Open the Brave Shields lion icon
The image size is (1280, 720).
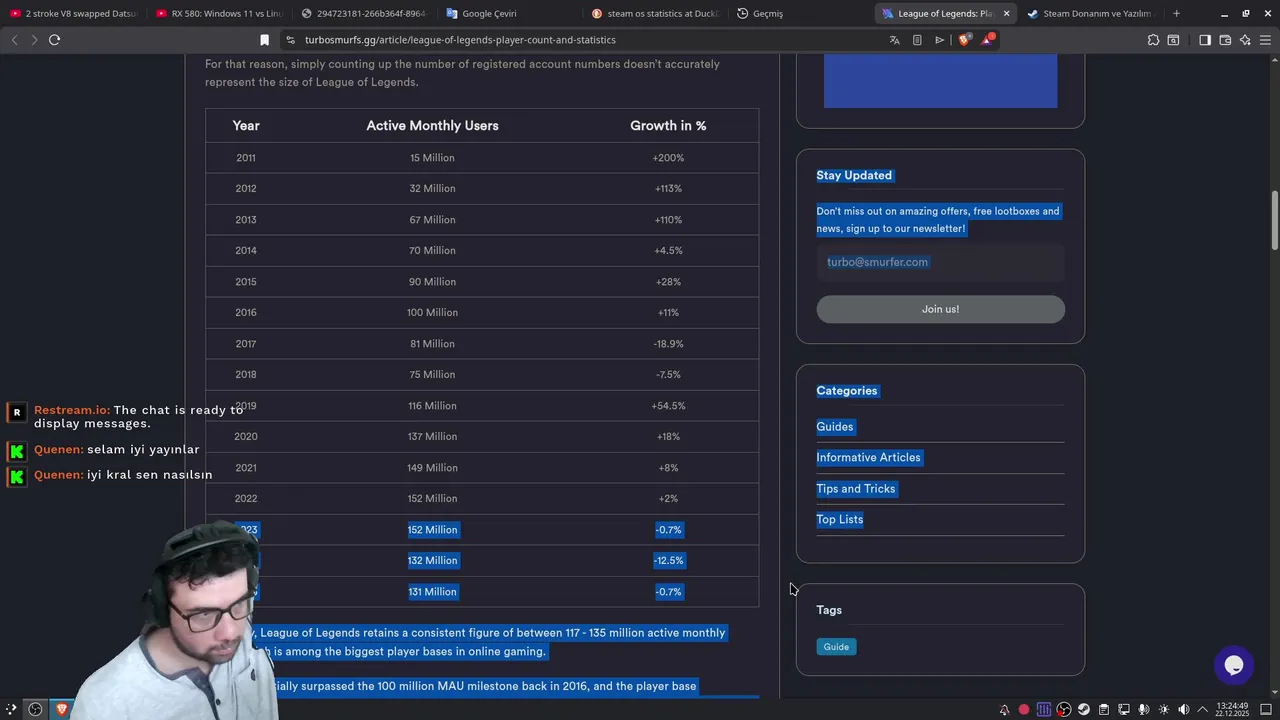(964, 40)
